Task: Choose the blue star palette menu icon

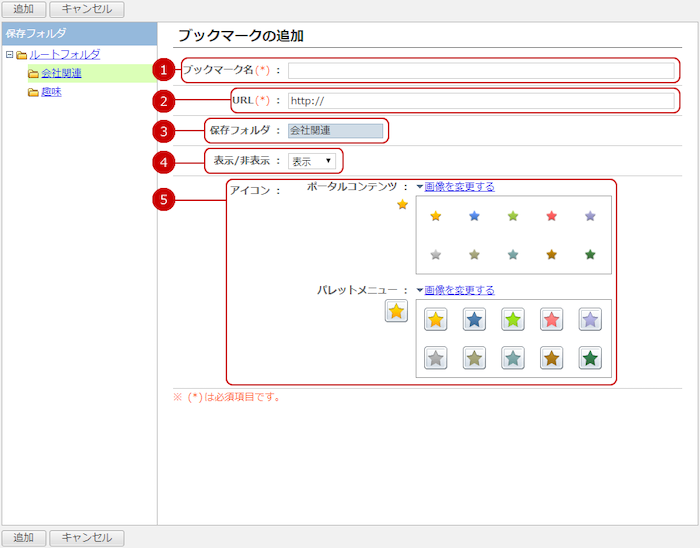Action: [474, 320]
